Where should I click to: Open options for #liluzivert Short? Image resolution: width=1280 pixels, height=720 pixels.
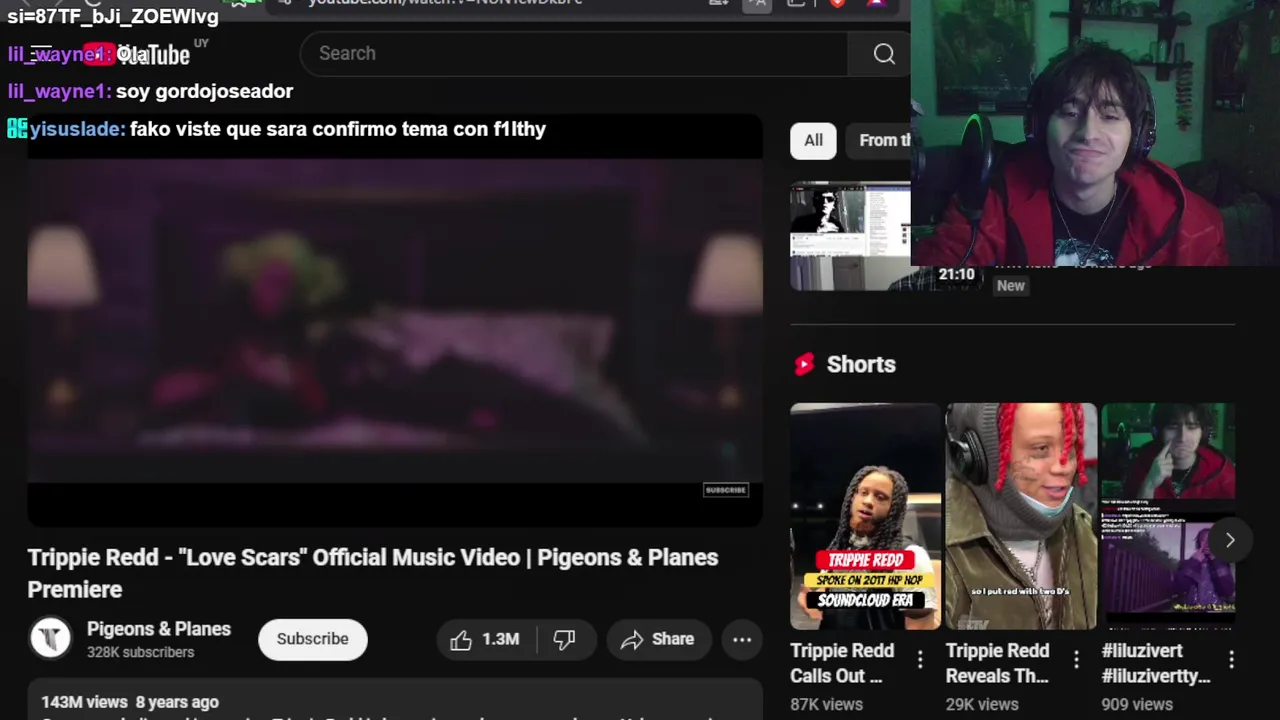point(1232,659)
